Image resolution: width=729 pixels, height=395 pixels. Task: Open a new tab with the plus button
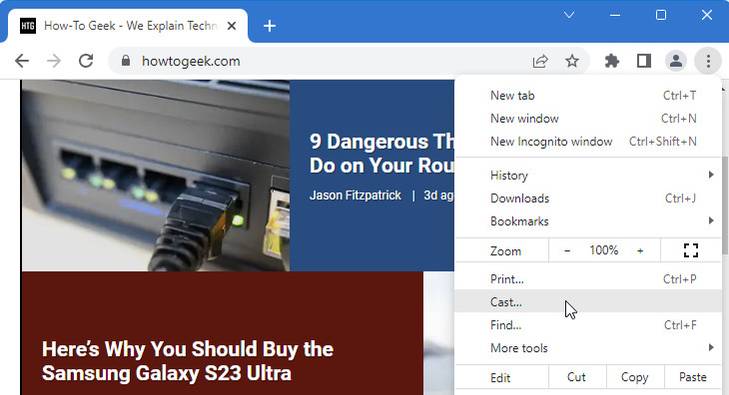tap(270, 26)
